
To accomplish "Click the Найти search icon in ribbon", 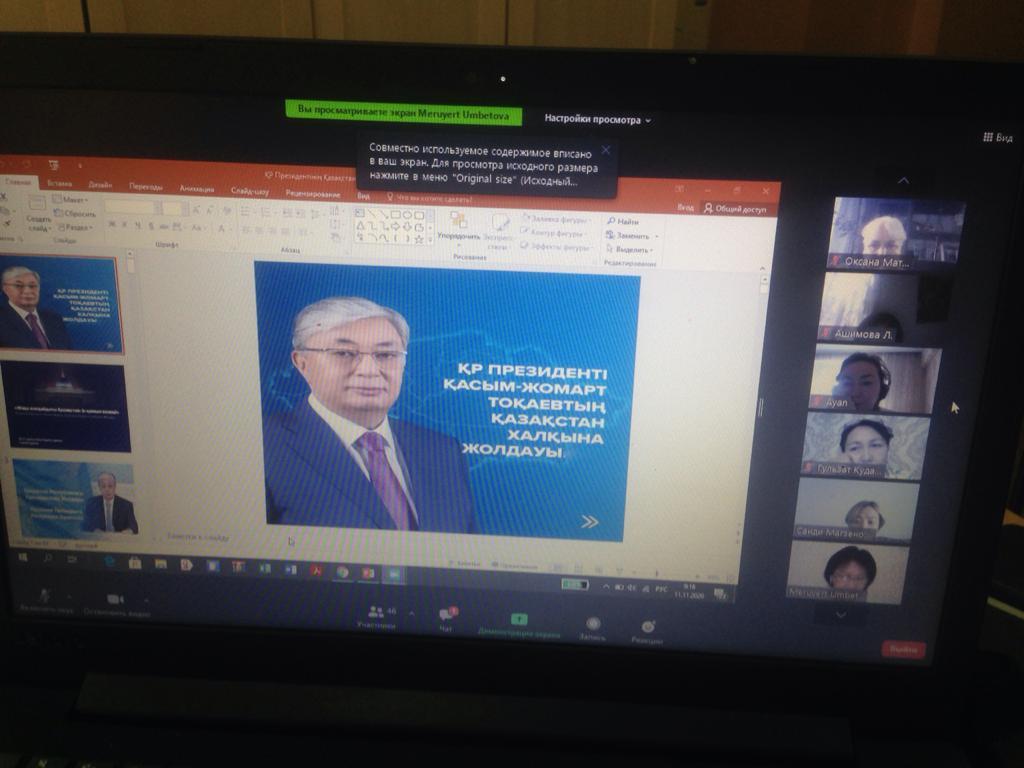I will tap(611, 221).
